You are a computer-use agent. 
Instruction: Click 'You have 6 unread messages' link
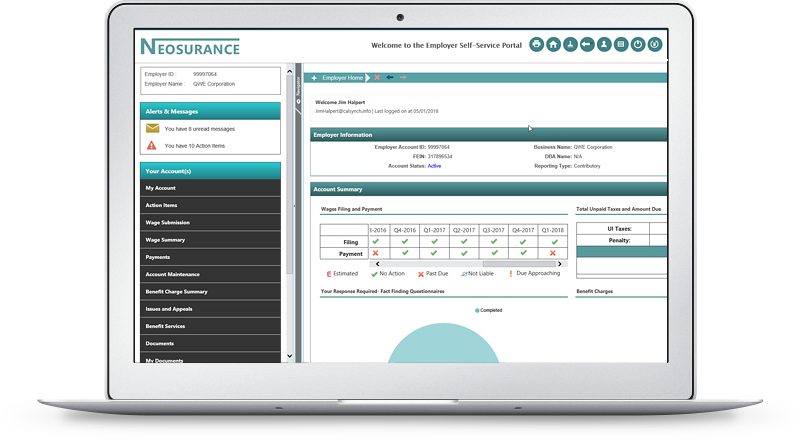pyautogui.click(x=200, y=128)
